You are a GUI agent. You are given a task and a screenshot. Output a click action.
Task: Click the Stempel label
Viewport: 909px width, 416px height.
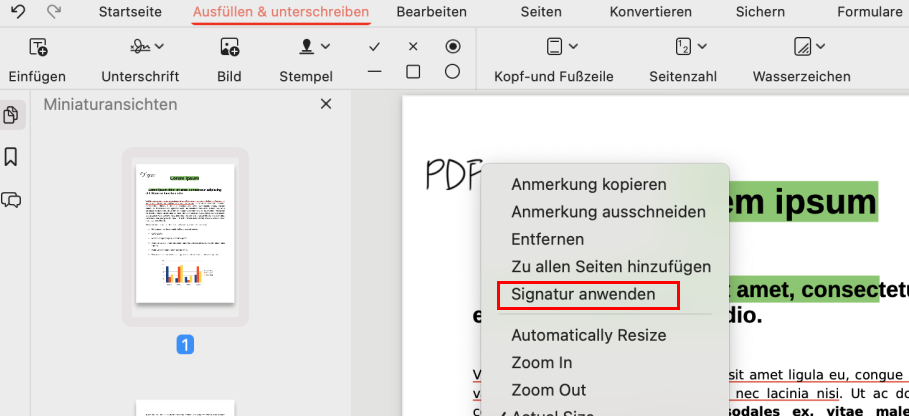(306, 76)
